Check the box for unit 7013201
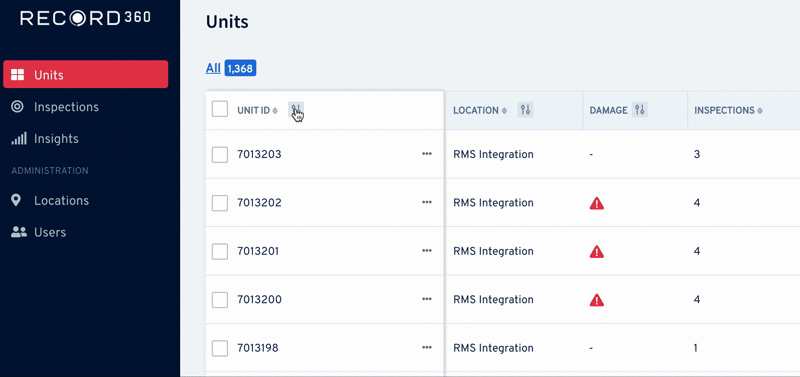Viewport: 800px width, 377px height. tap(220, 252)
